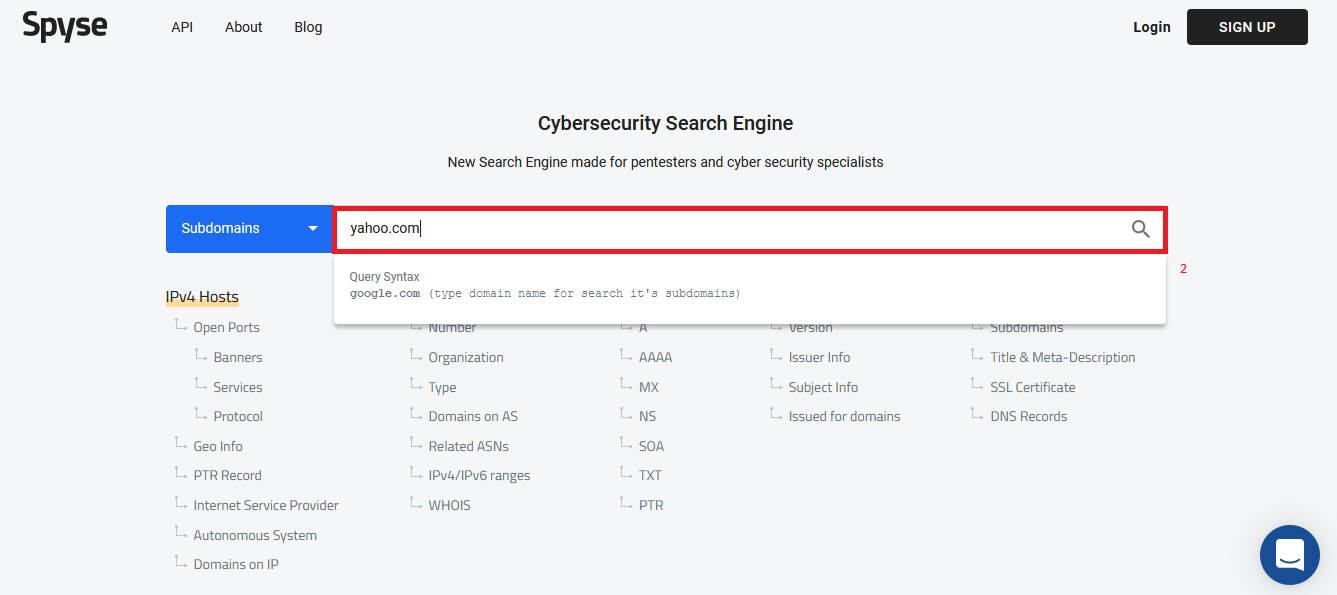Click the Spyse logo

click(64, 26)
